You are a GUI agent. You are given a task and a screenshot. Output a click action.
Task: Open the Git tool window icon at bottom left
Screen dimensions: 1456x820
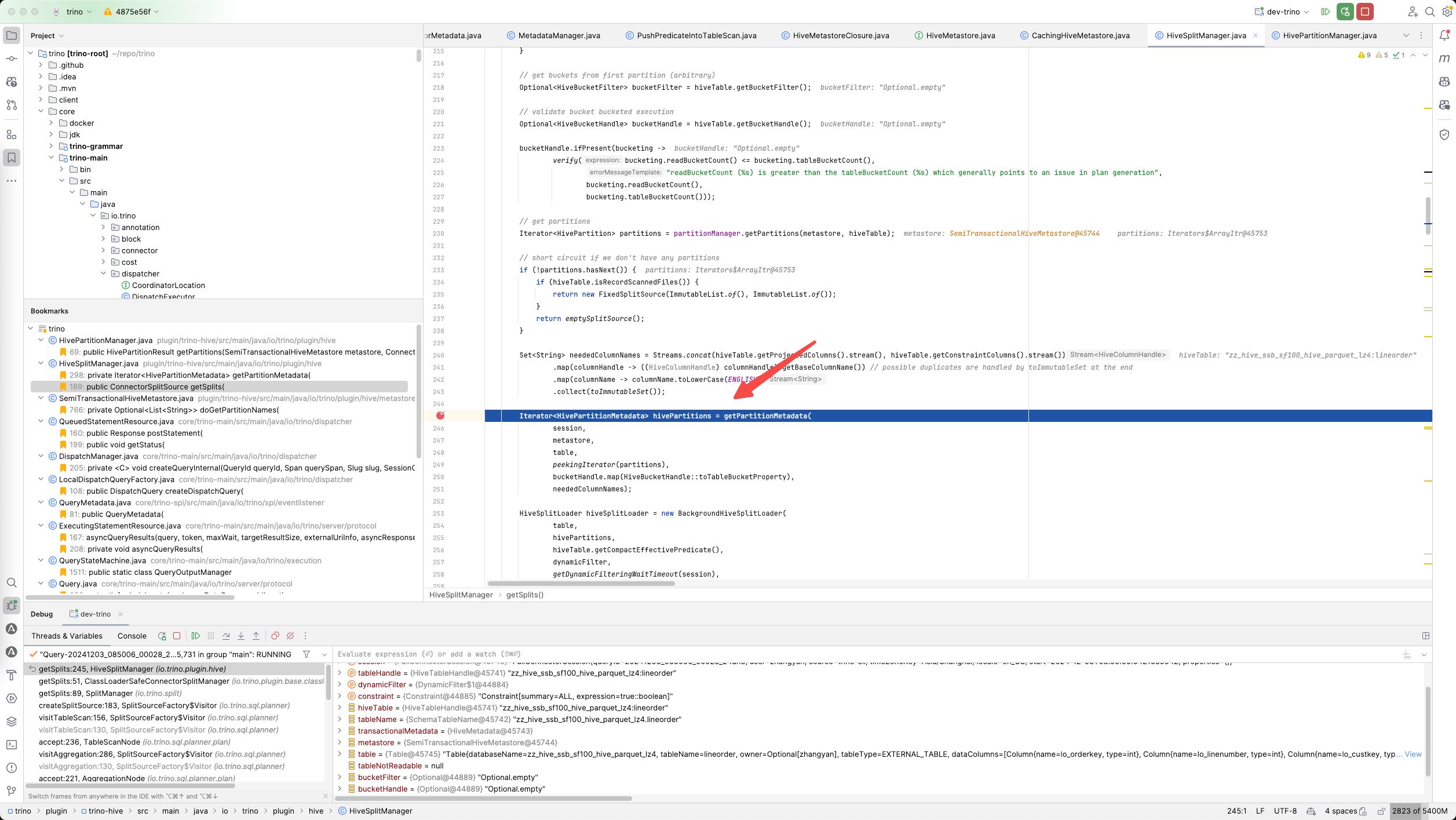pos(12,791)
